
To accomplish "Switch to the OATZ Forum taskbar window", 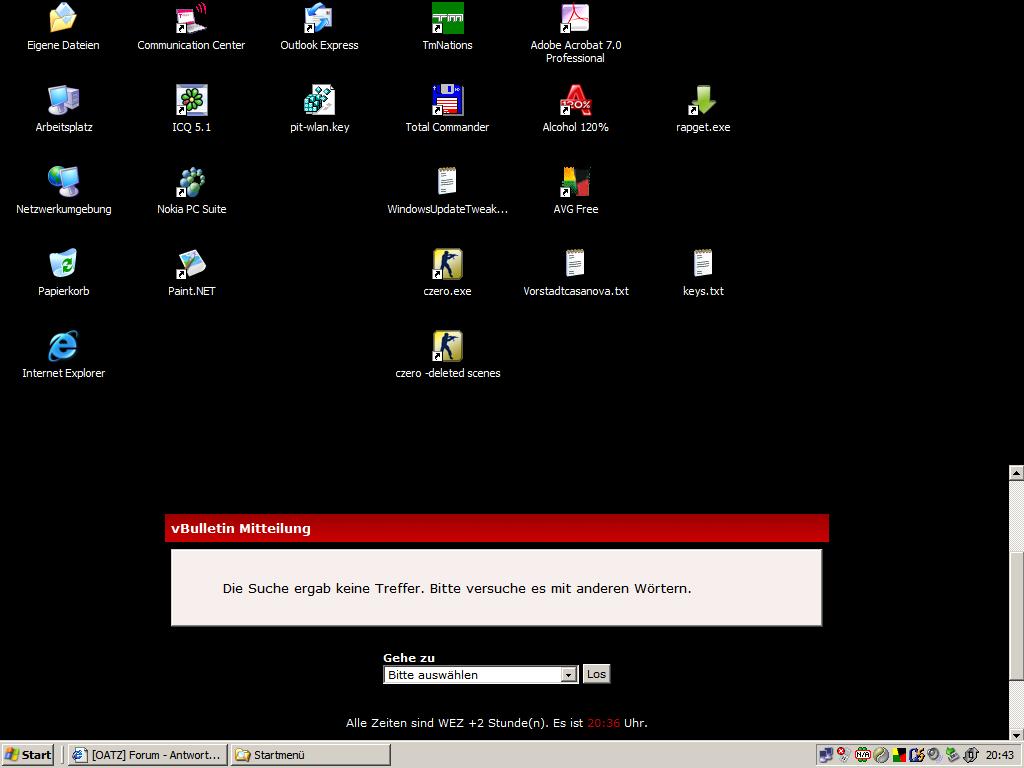I will click(x=147, y=755).
